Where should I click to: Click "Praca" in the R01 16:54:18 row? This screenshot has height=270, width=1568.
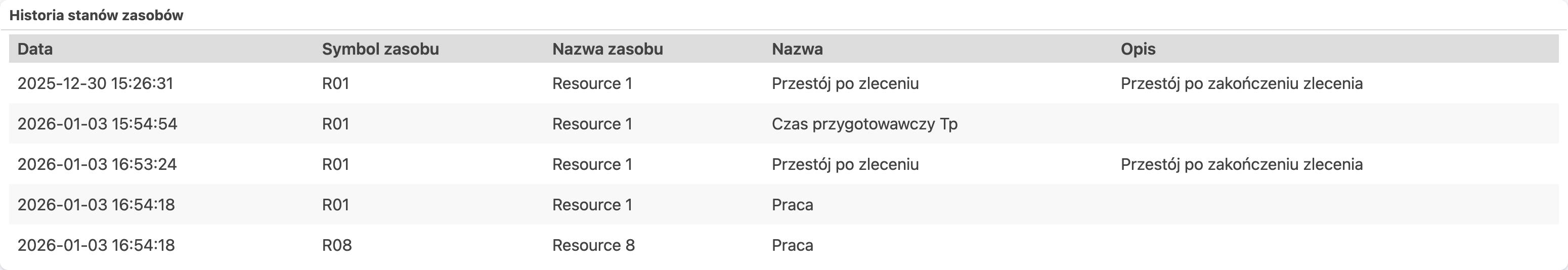[792, 205]
